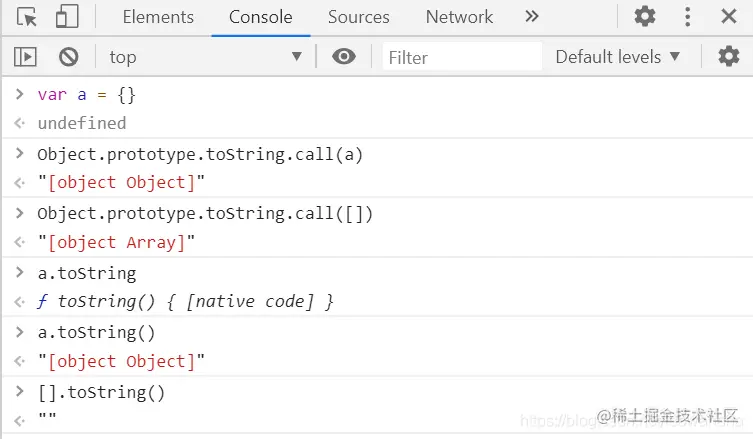Viewport: 753px width, 439px height.
Task: Open the Default levels dropdown
Action: [618, 57]
